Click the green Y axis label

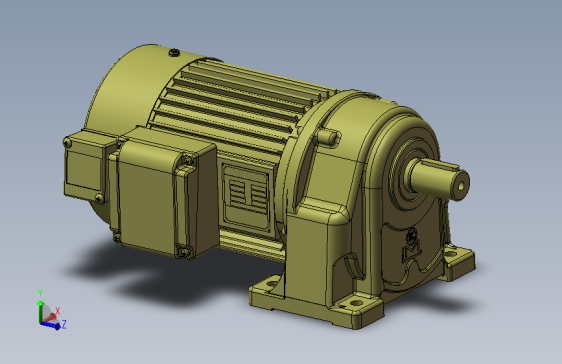click(x=40, y=293)
